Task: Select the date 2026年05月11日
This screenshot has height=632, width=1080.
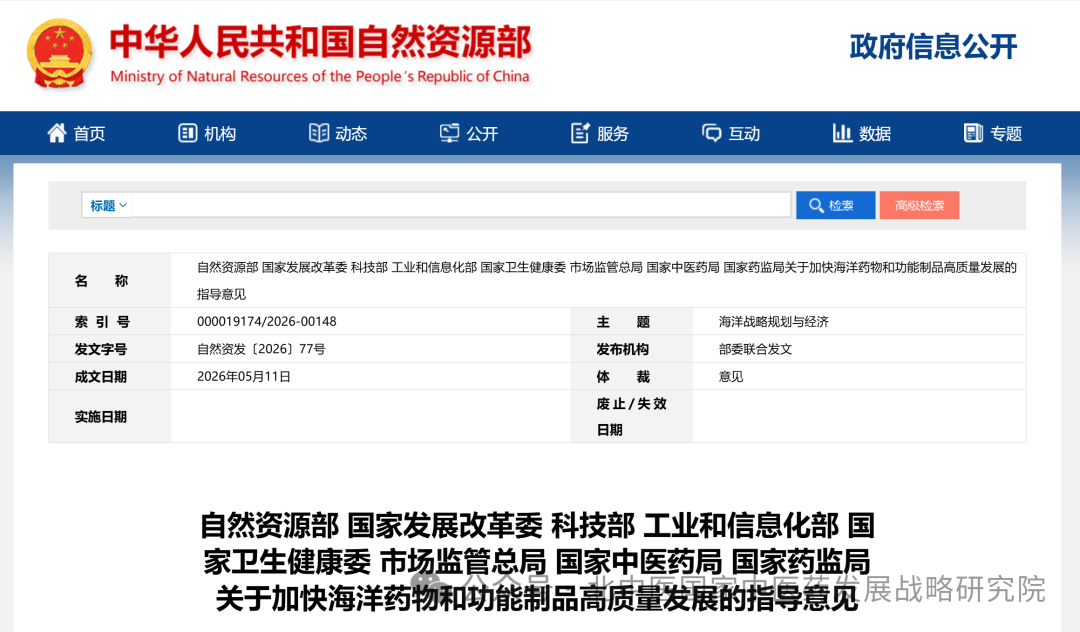Action: click(244, 377)
